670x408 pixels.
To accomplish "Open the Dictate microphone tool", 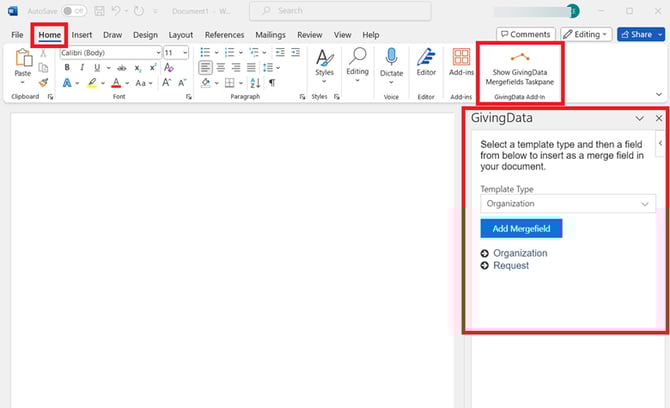I will [x=391, y=62].
